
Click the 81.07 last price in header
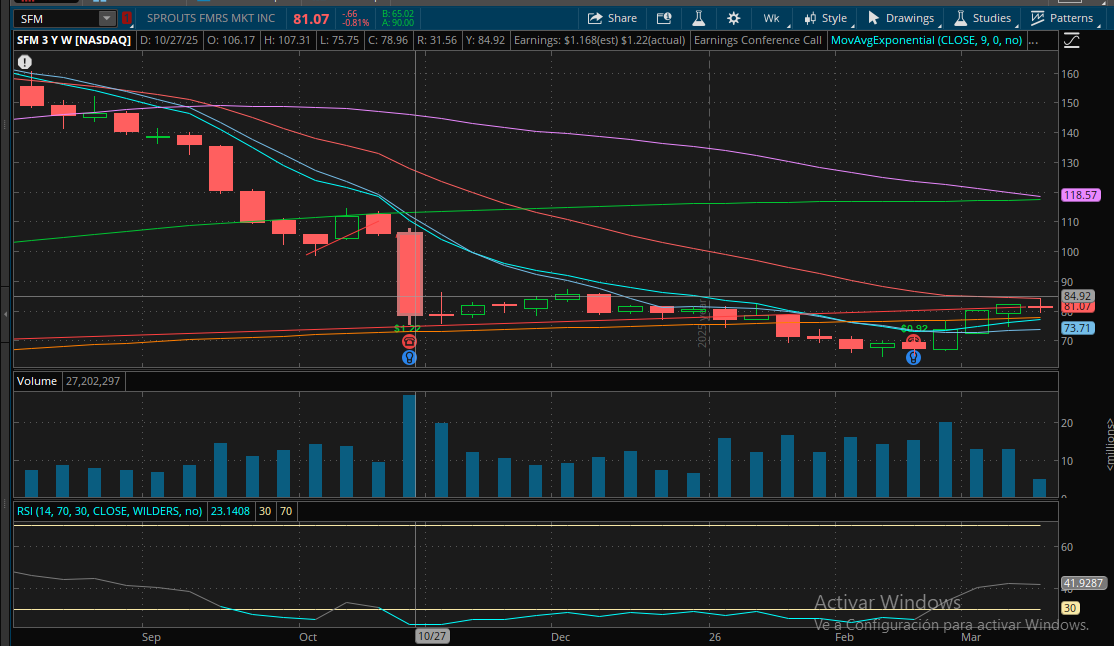point(311,19)
